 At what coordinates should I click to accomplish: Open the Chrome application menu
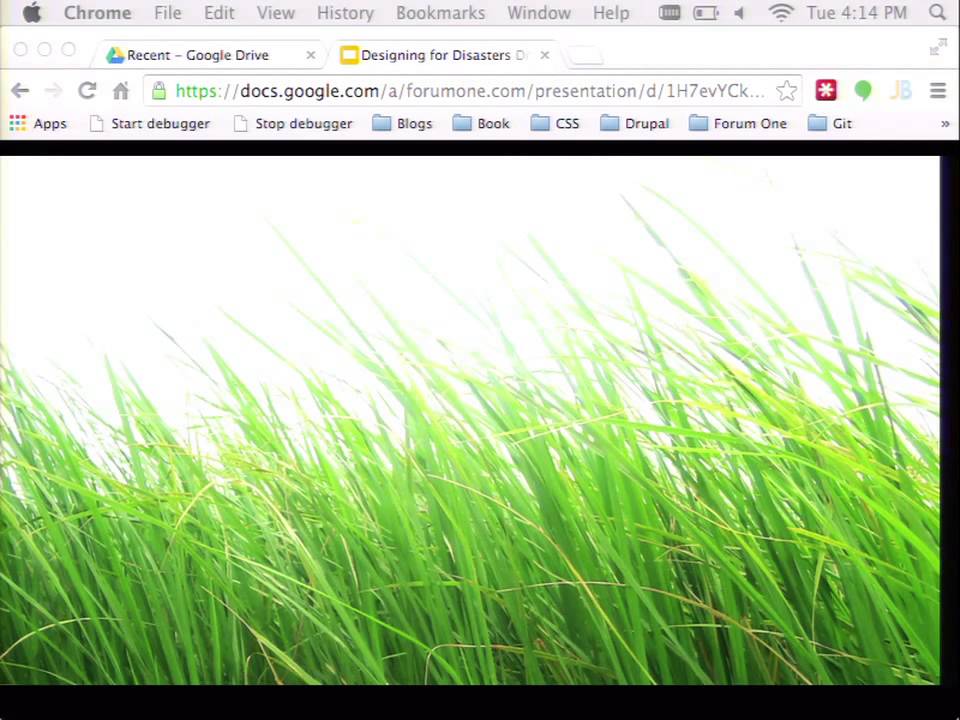(x=97, y=13)
